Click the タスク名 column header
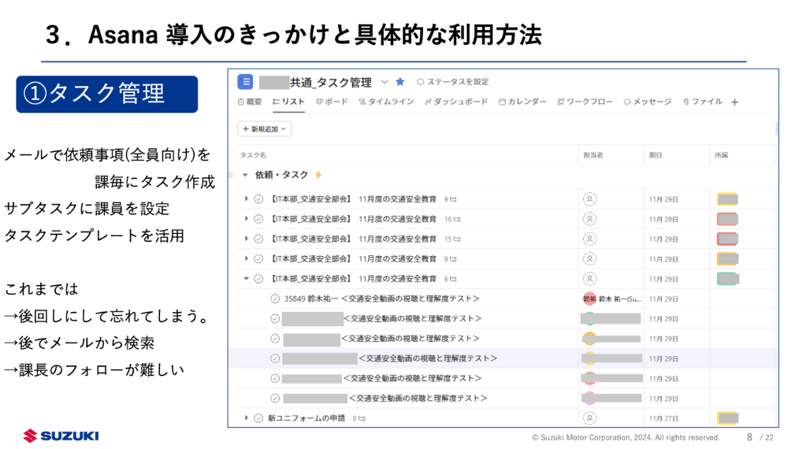This screenshot has height=449, width=788. 253,155
